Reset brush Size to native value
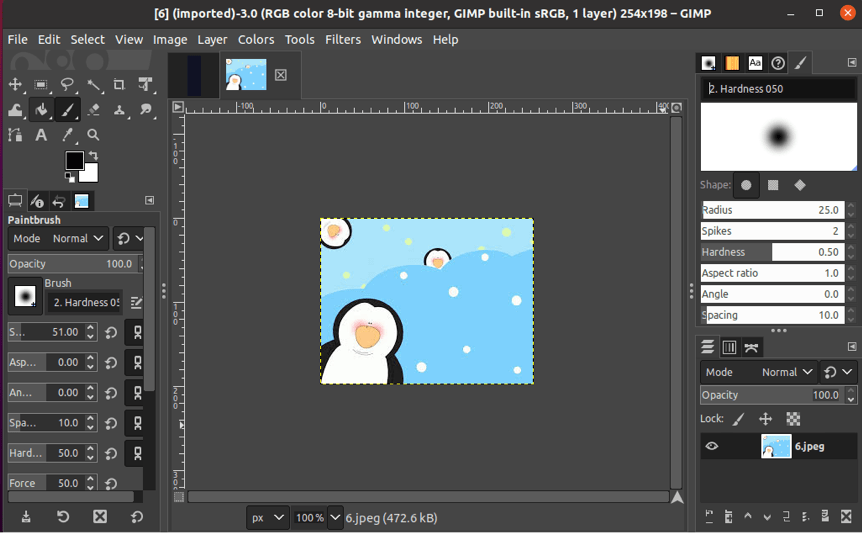 click(111, 332)
